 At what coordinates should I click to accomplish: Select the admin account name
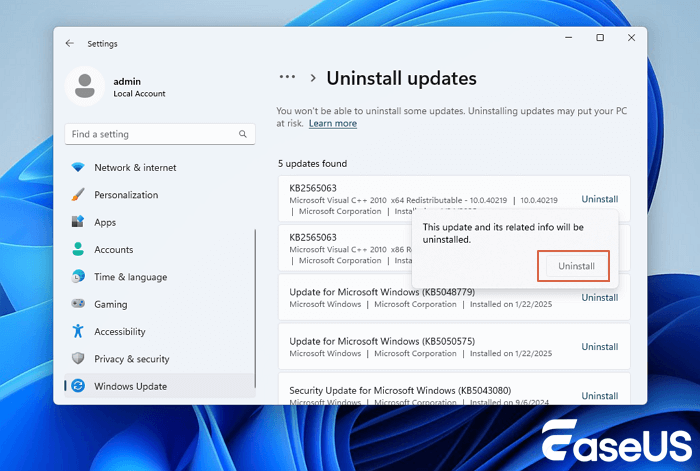click(127, 81)
